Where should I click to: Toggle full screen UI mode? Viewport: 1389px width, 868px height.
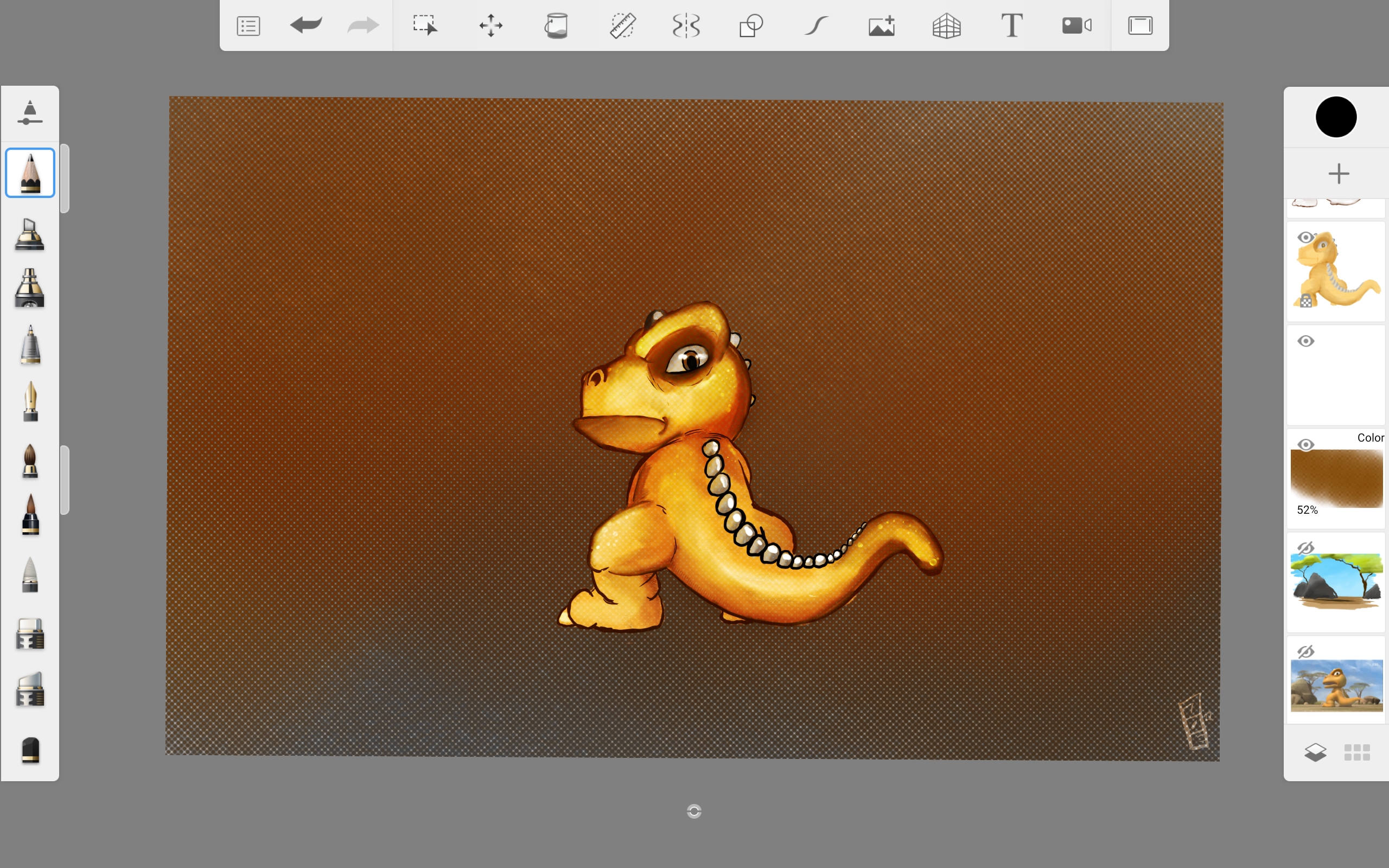pyautogui.click(x=1140, y=26)
